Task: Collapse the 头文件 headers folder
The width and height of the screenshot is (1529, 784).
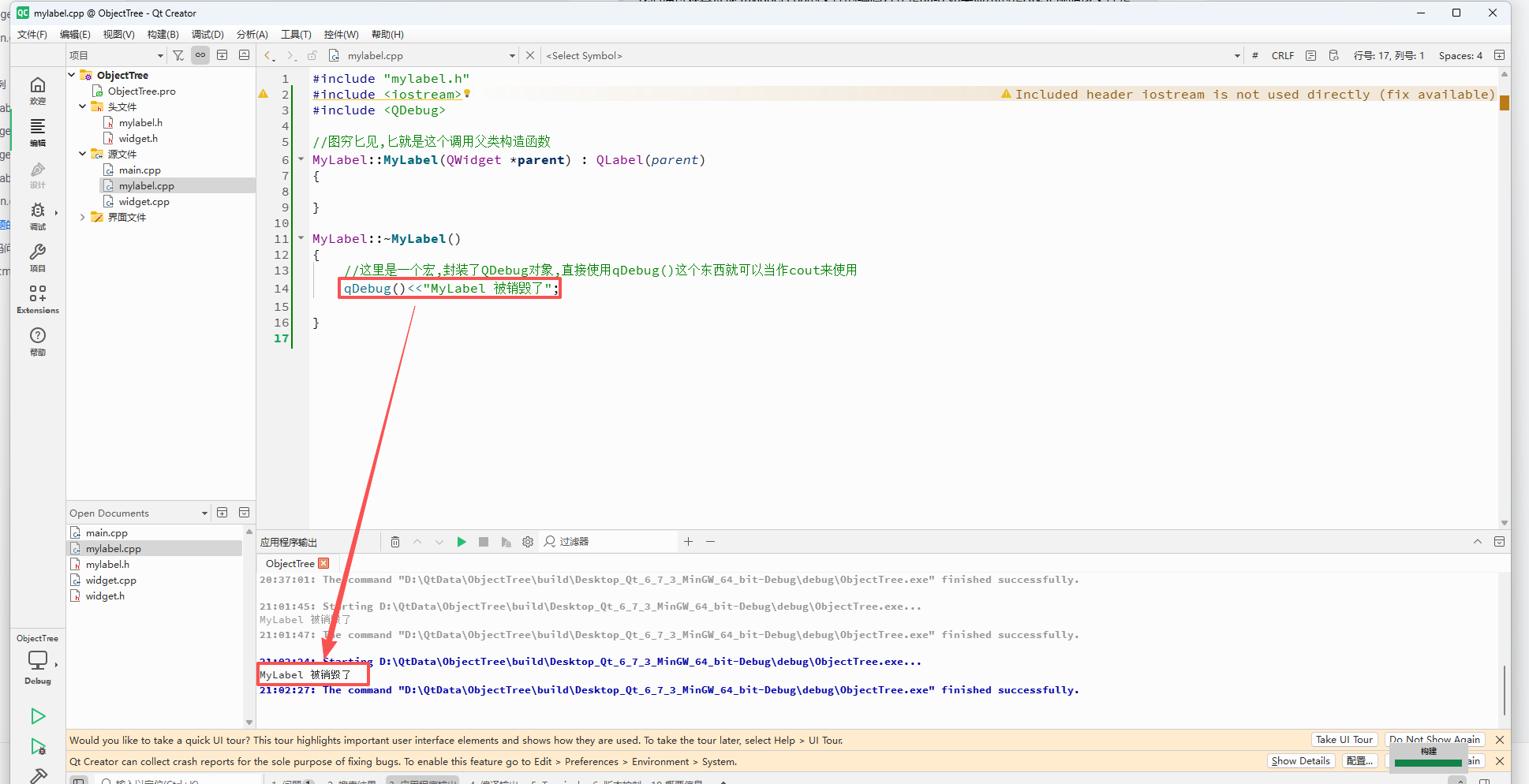Action: coord(83,106)
